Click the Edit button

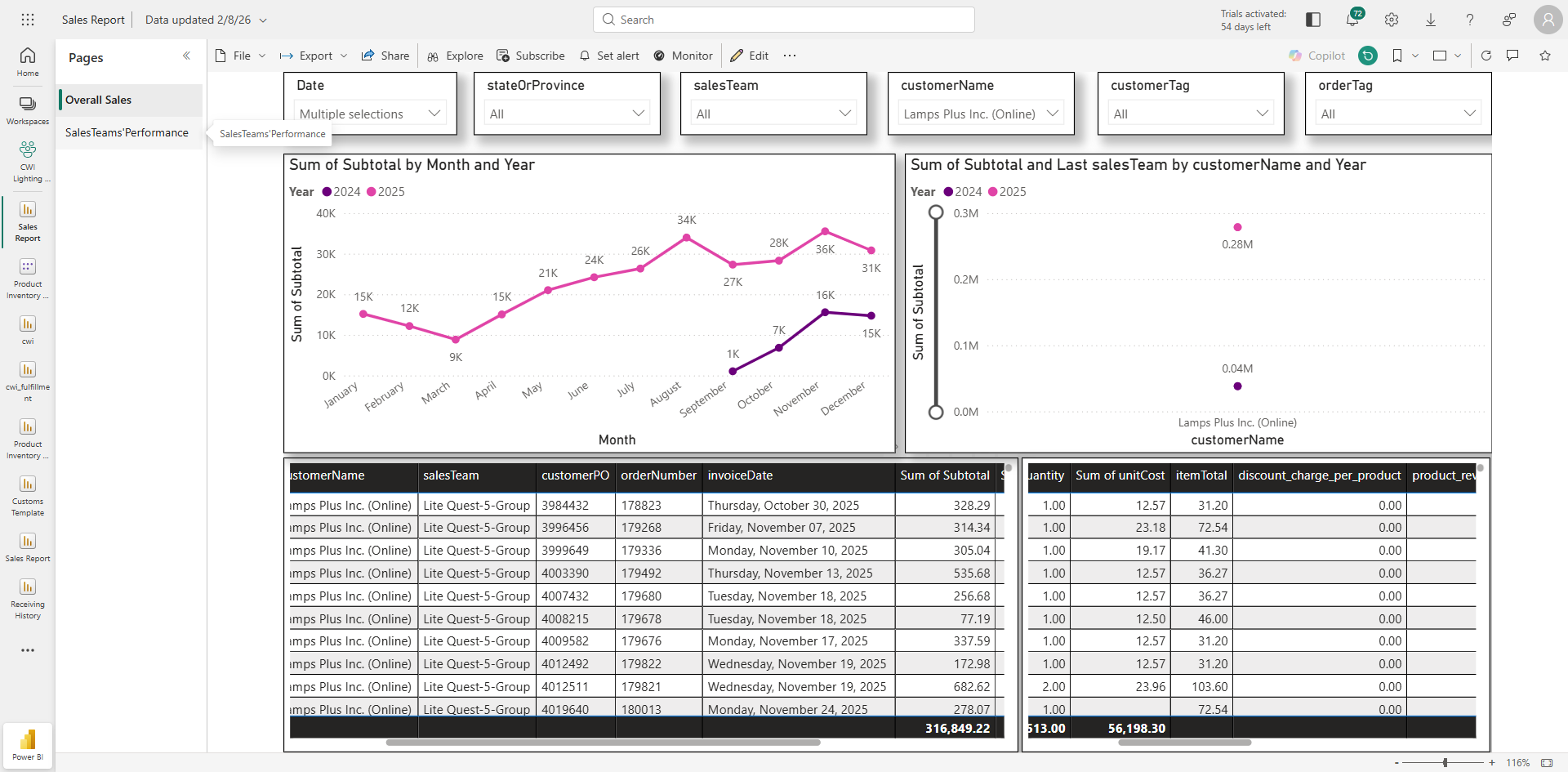point(750,56)
